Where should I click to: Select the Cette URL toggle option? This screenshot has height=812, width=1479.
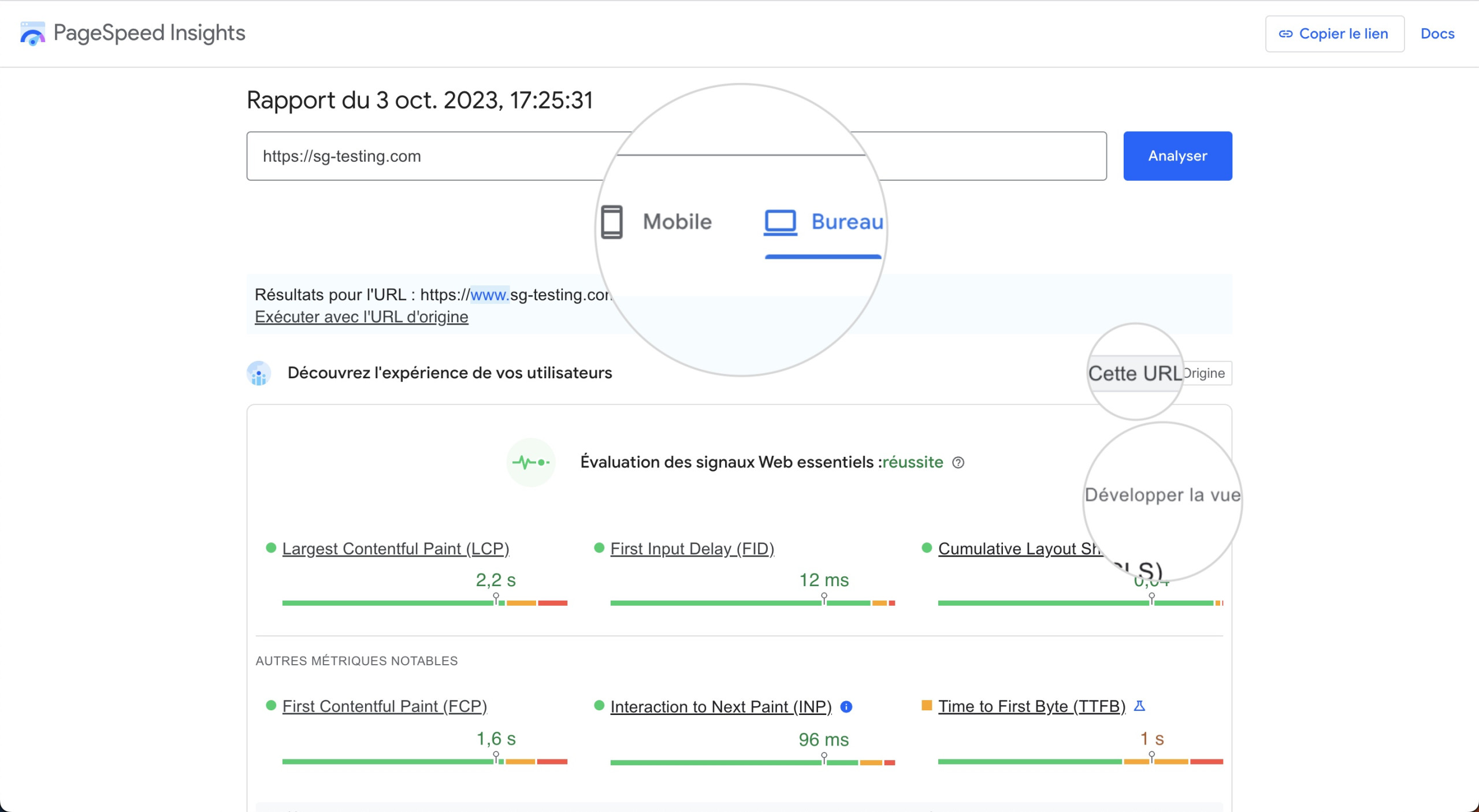1135,373
